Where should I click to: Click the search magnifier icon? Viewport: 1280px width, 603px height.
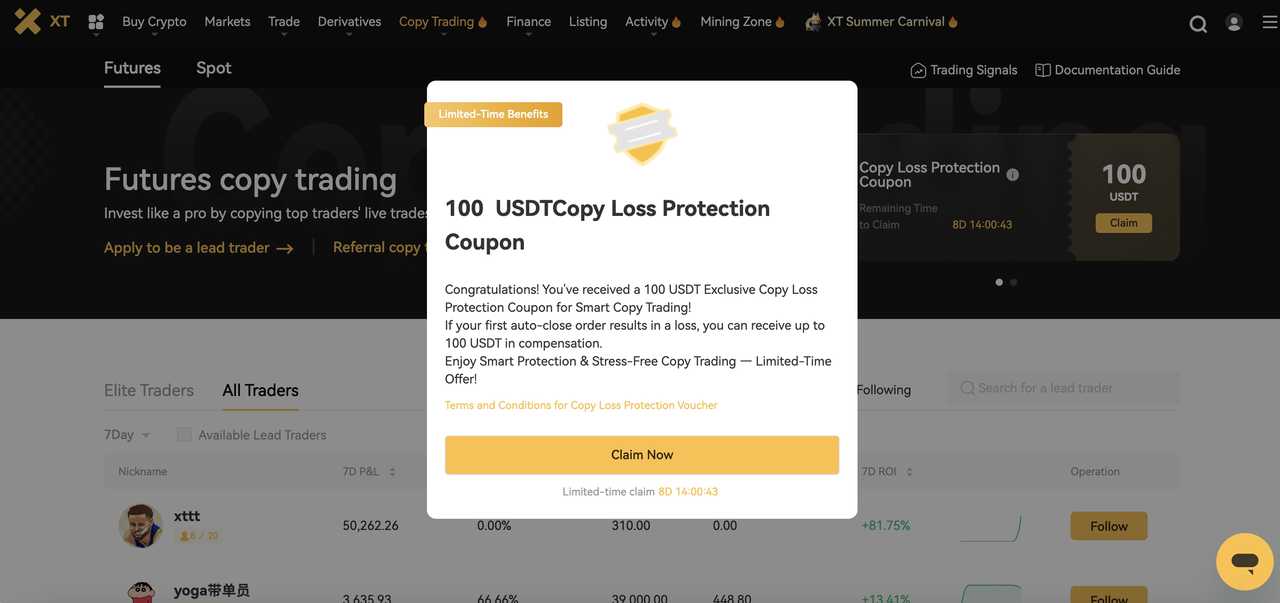point(1198,24)
